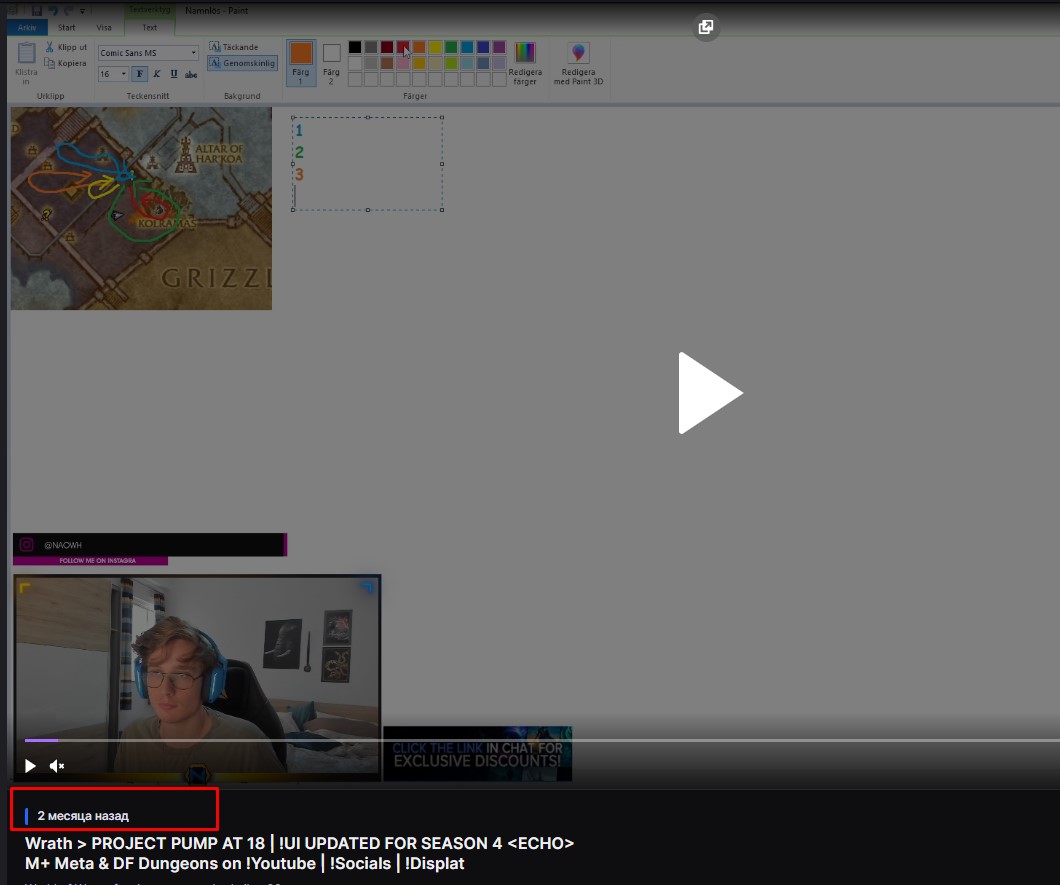Viewport: 1060px width, 885px height.
Task: Click the small play button in player controls
Action: tap(30, 766)
